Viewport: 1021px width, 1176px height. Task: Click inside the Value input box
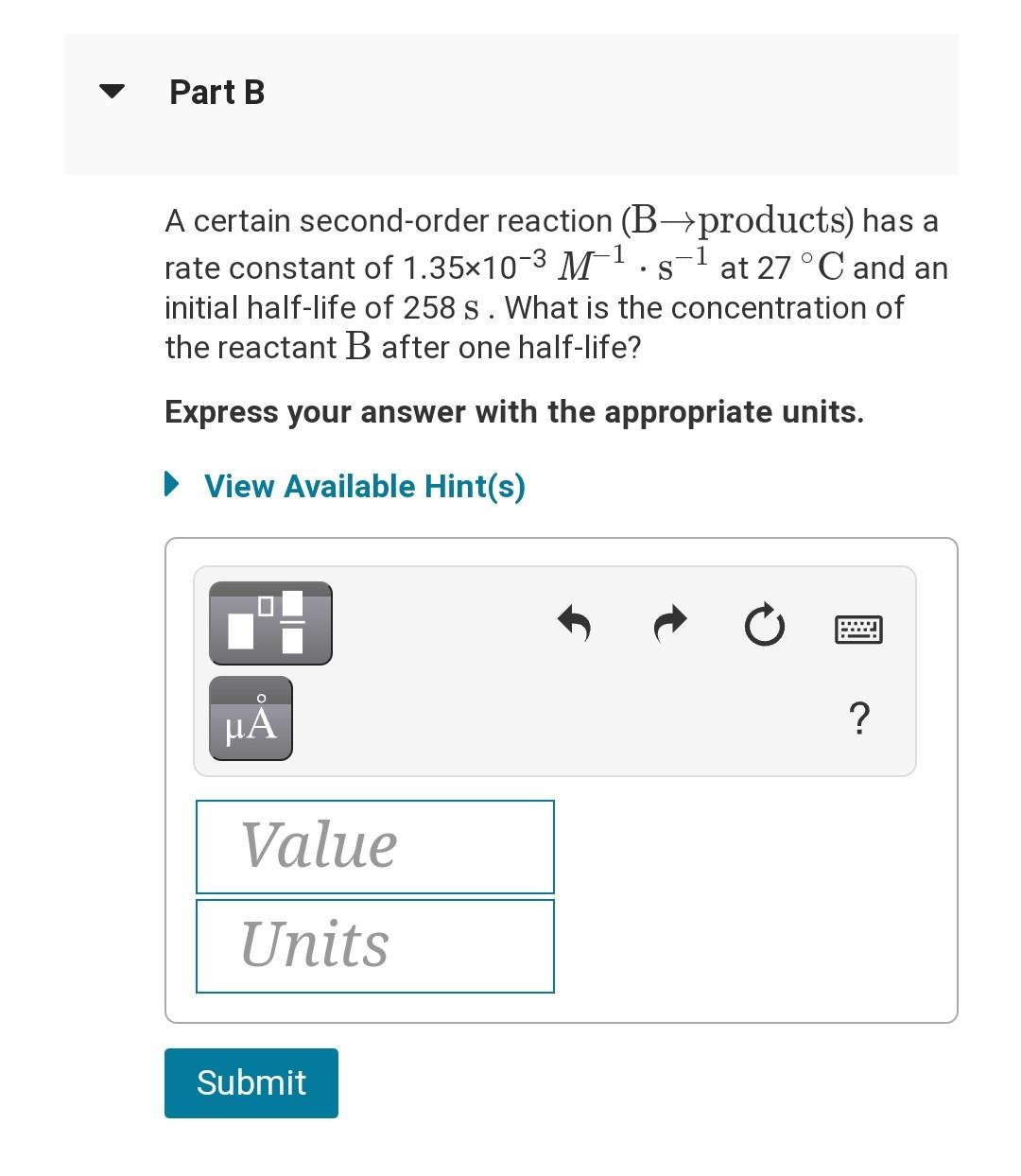coord(374,845)
